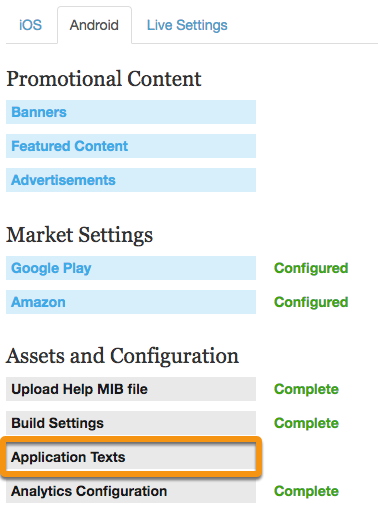
Task: Open the Analytics Configuration row
Action: (x=131, y=491)
